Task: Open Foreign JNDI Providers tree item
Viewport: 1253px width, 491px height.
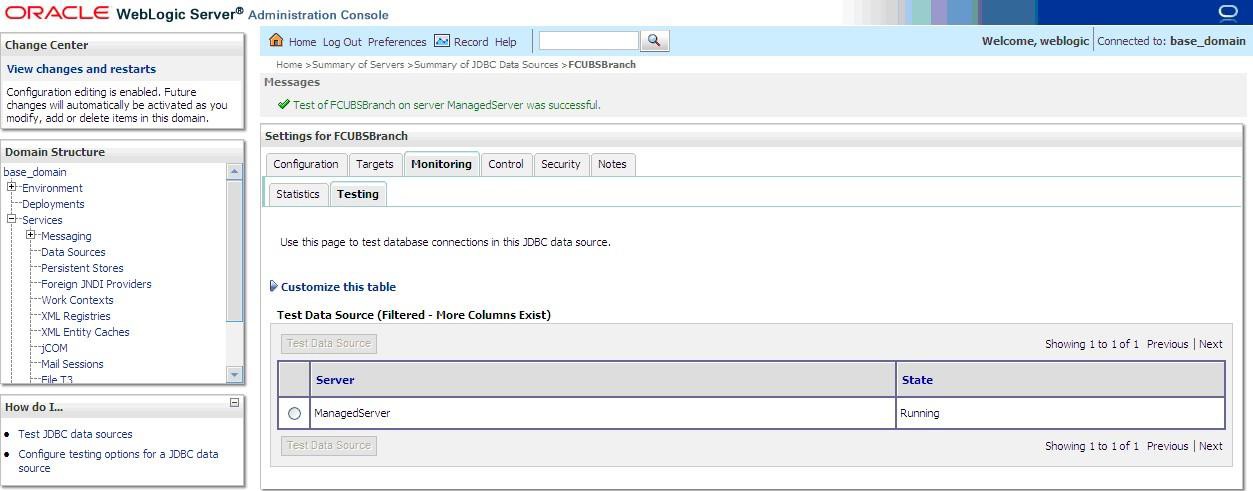Action: 96,284
